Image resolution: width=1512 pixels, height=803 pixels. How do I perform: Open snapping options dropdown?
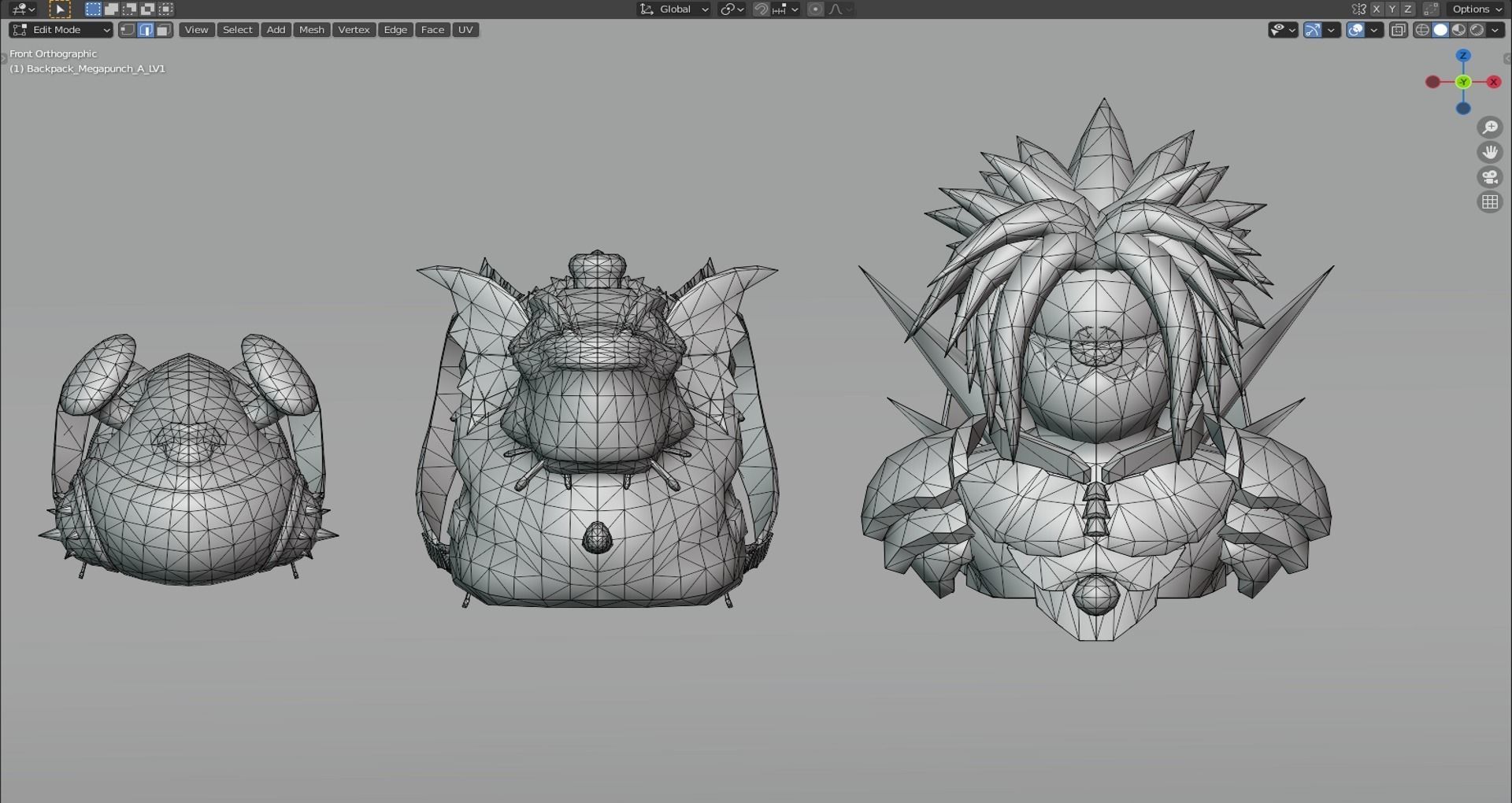[x=785, y=9]
